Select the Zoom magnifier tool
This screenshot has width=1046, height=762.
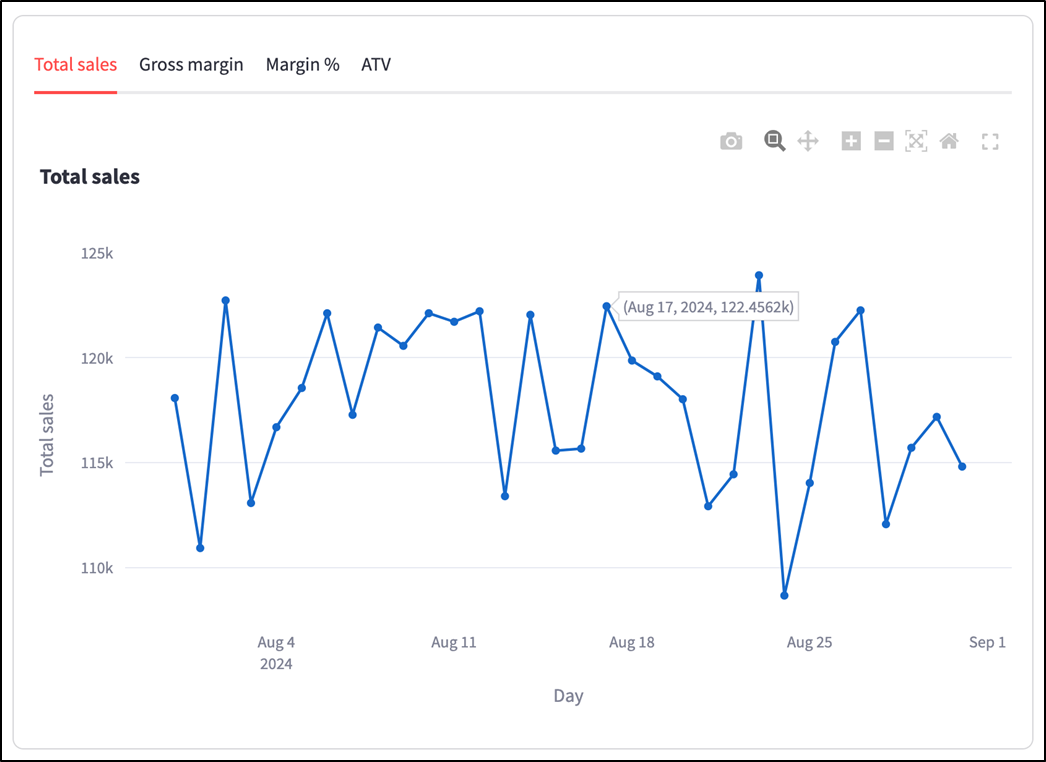pos(774,141)
